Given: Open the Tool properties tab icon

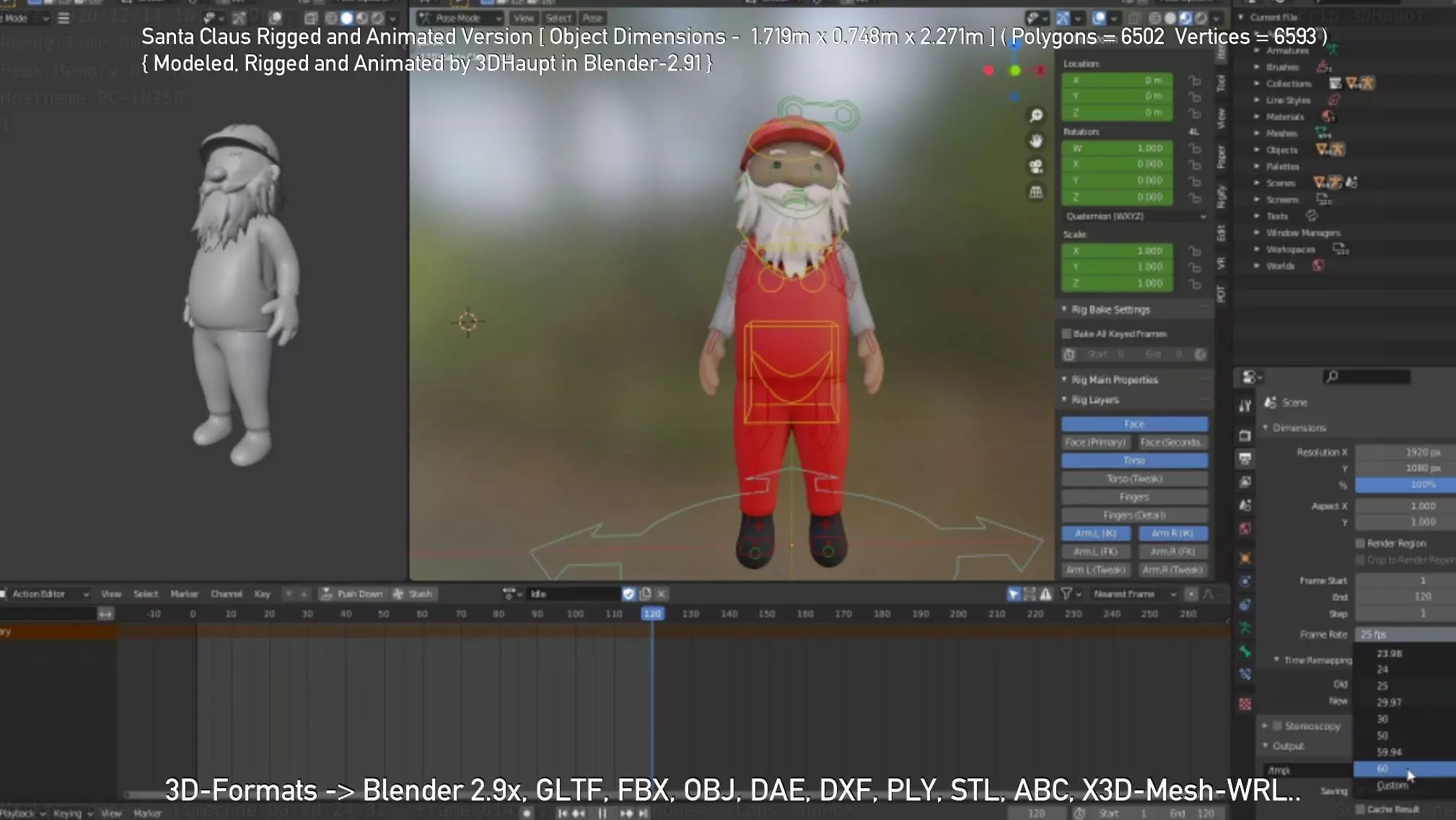Looking at the screenshot, I should coord(1245,406).
